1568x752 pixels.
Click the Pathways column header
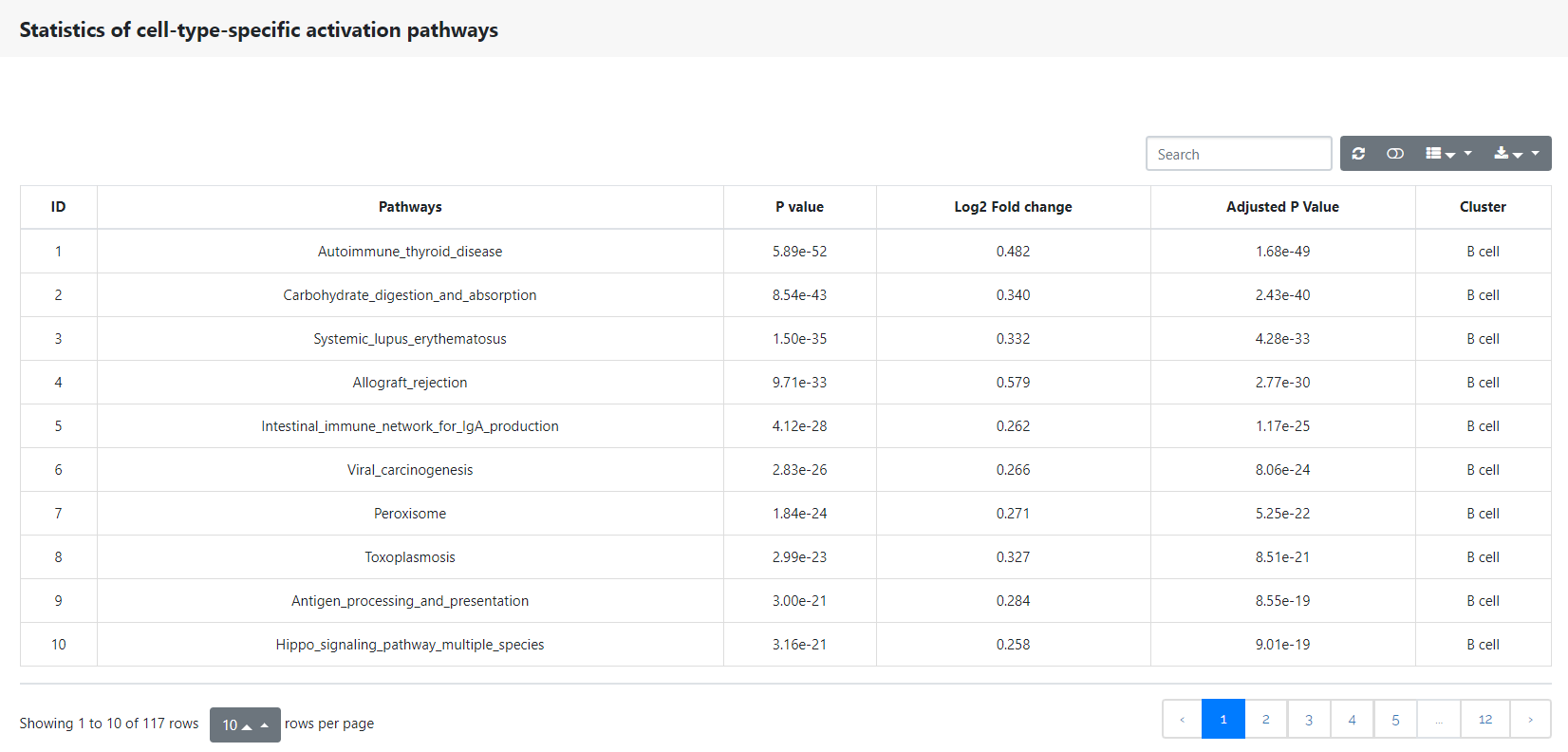click(410, 207)
